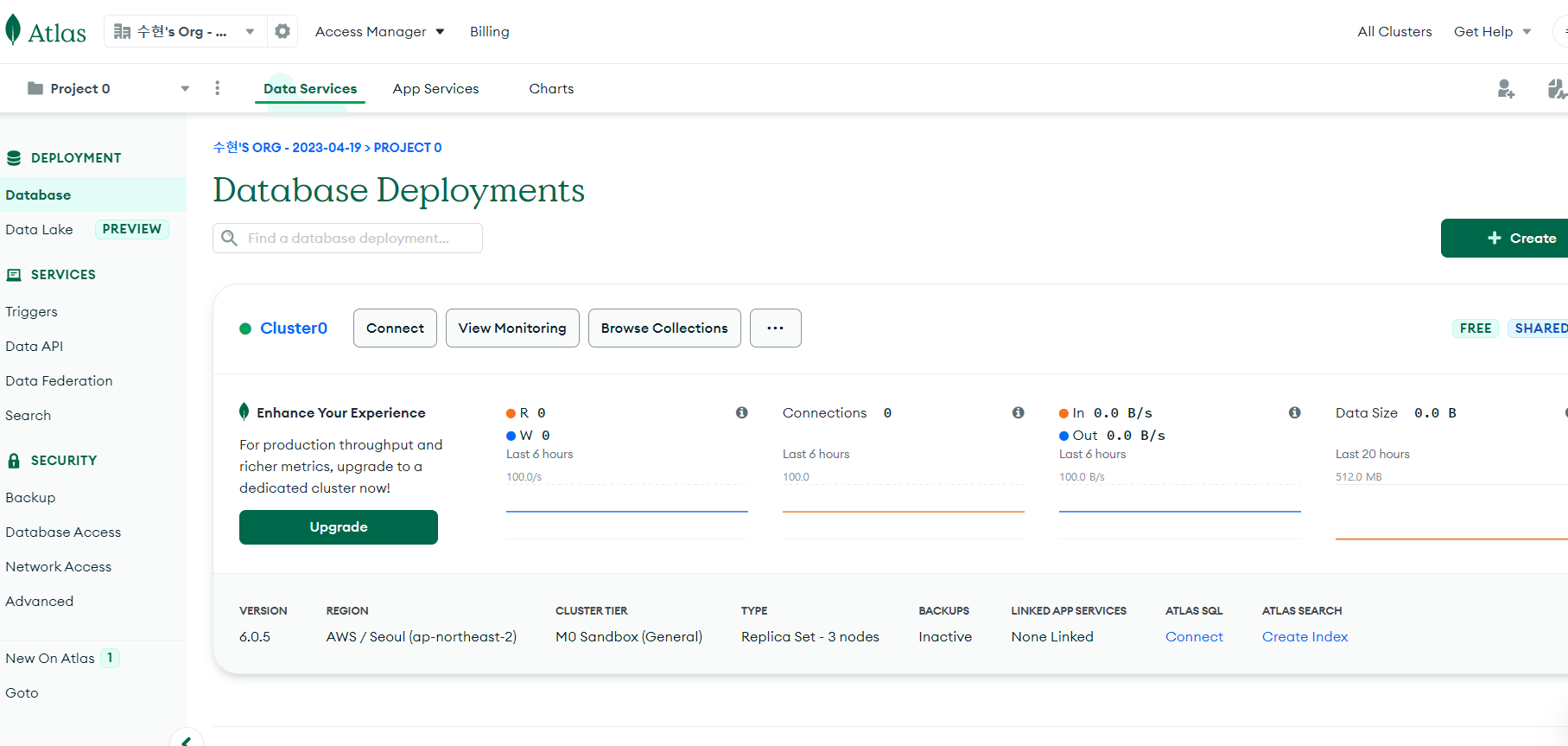Switch to the App Services tab

(435, 88)
